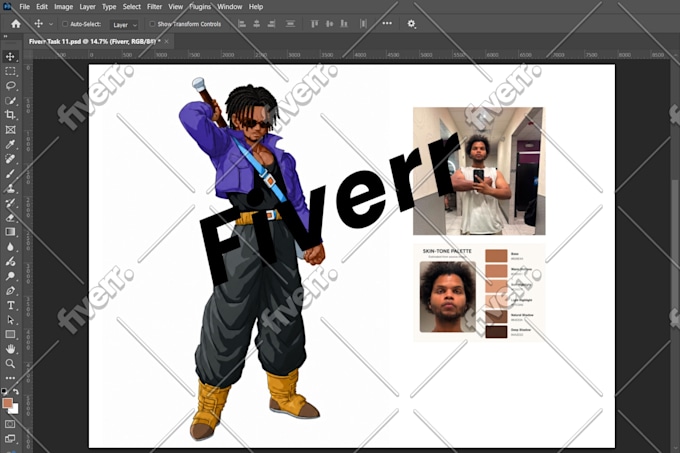This screenshot has width=680, height=453.
Task: Select the Rectangular Marquee tool
Action: (10, 71)
